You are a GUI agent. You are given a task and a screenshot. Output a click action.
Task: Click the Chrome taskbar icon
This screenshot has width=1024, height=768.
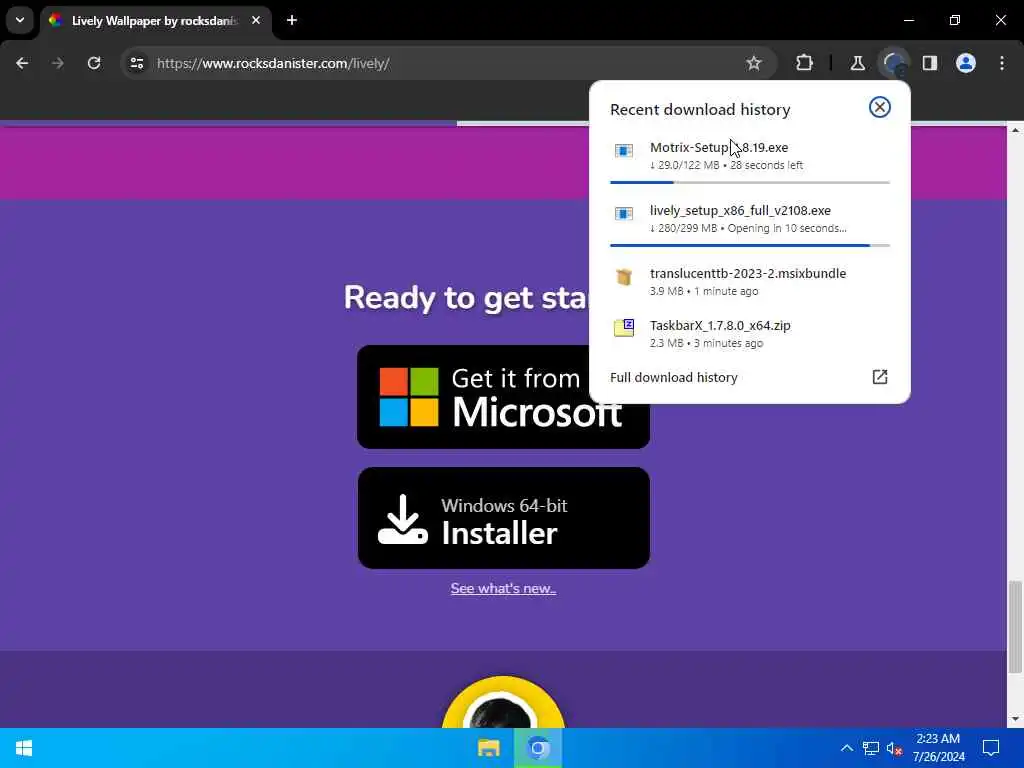pos(538,748)
